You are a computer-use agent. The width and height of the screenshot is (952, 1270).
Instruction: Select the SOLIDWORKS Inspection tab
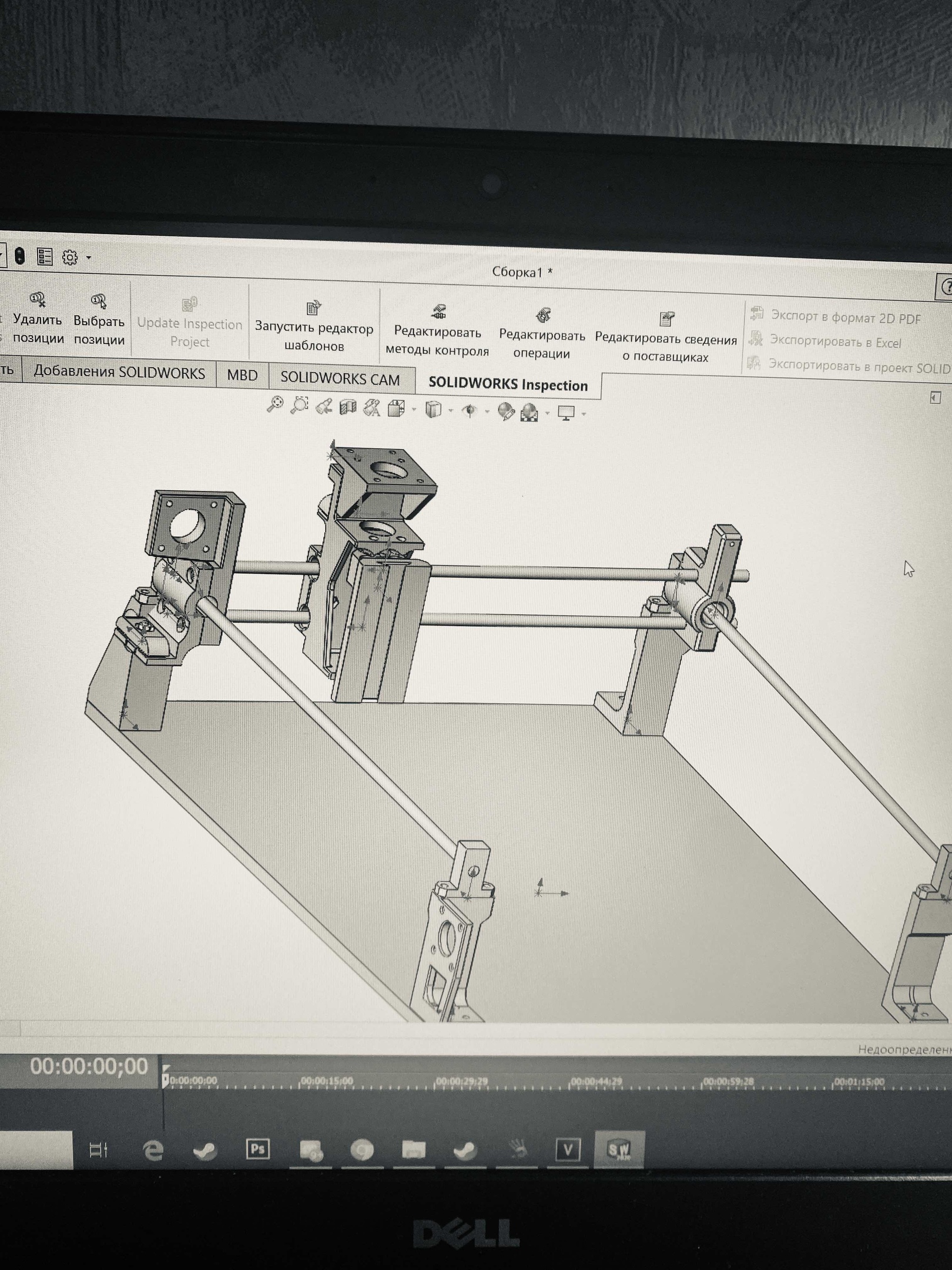coord(508,385)
